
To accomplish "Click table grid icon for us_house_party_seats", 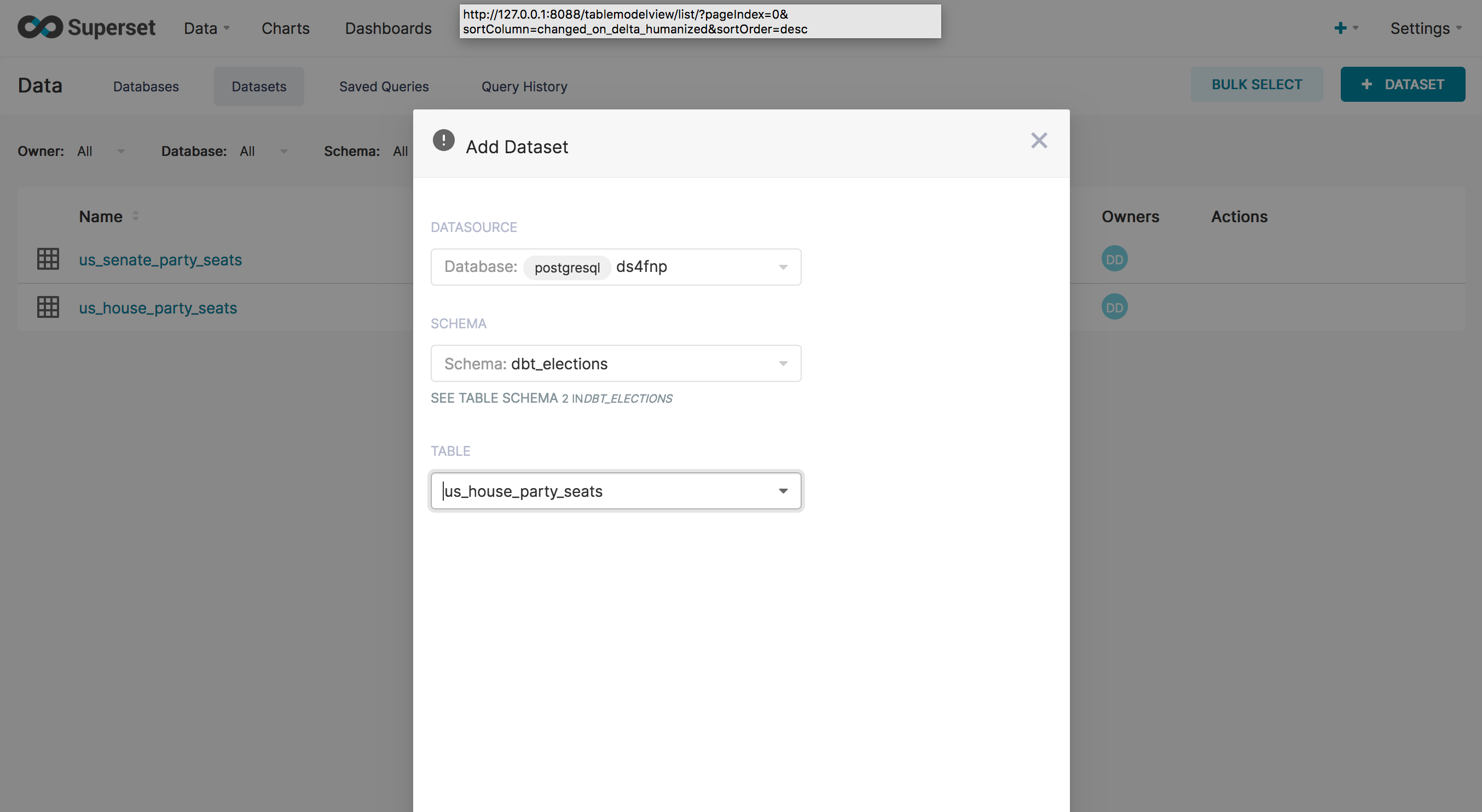I will click(48, 307).
